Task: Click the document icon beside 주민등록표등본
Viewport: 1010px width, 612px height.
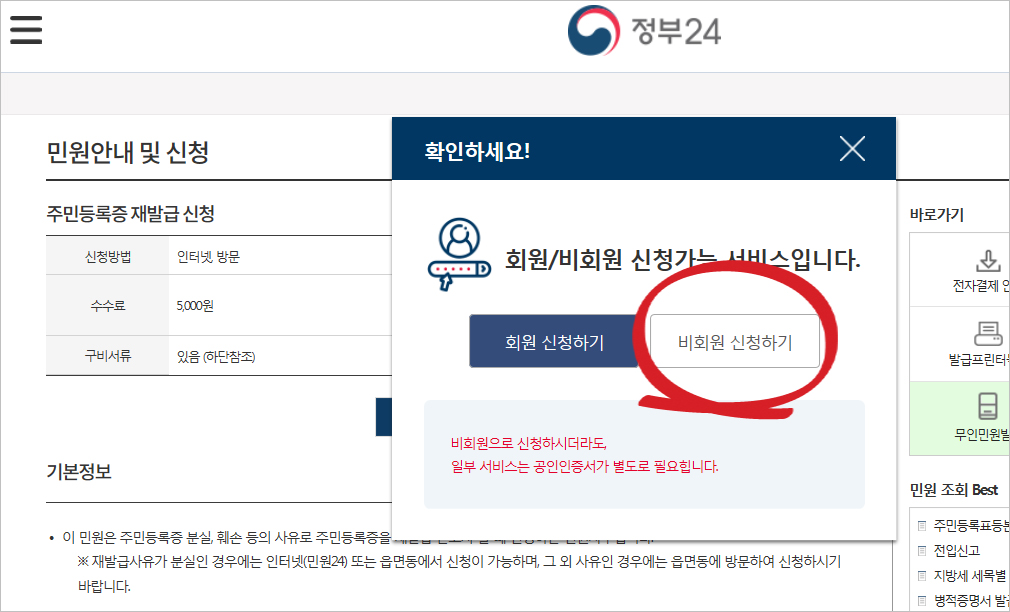Action: point(922,526)
